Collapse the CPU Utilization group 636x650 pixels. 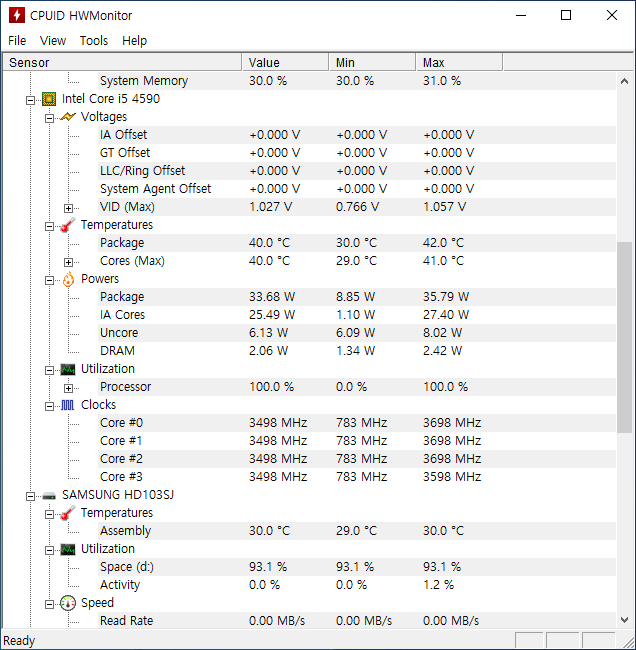pos(49,370)
